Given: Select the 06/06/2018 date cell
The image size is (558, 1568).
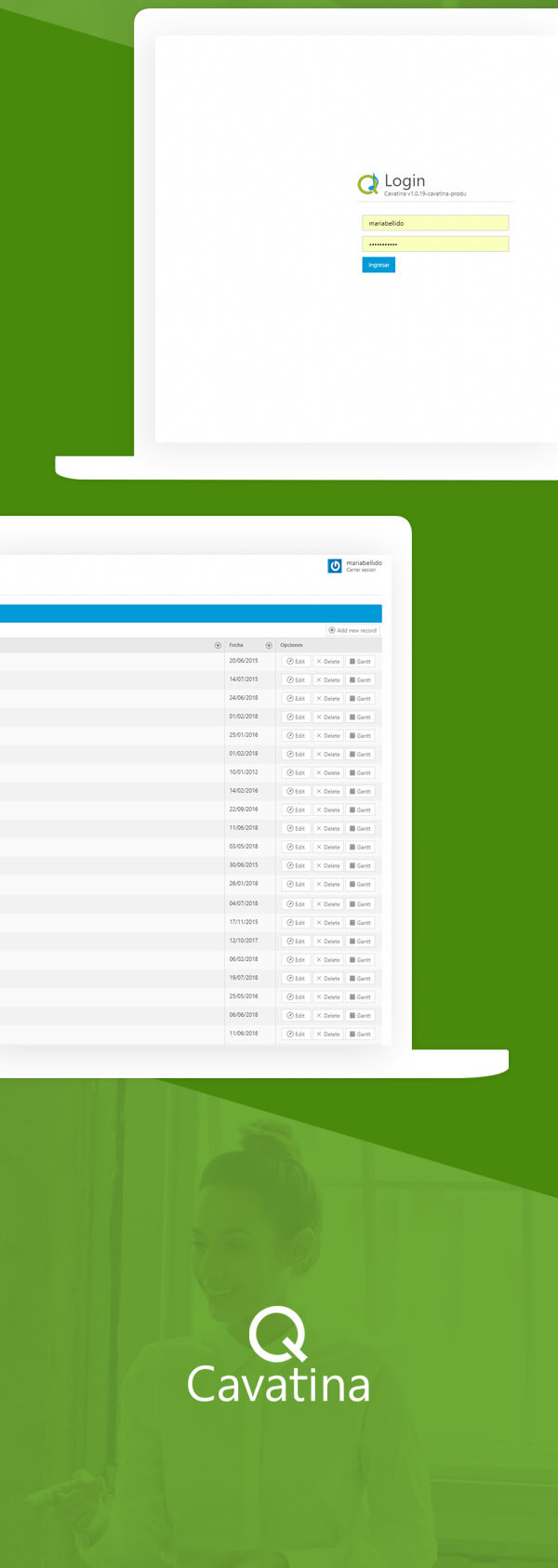Looking at the screenshot, I should 244,1015.
